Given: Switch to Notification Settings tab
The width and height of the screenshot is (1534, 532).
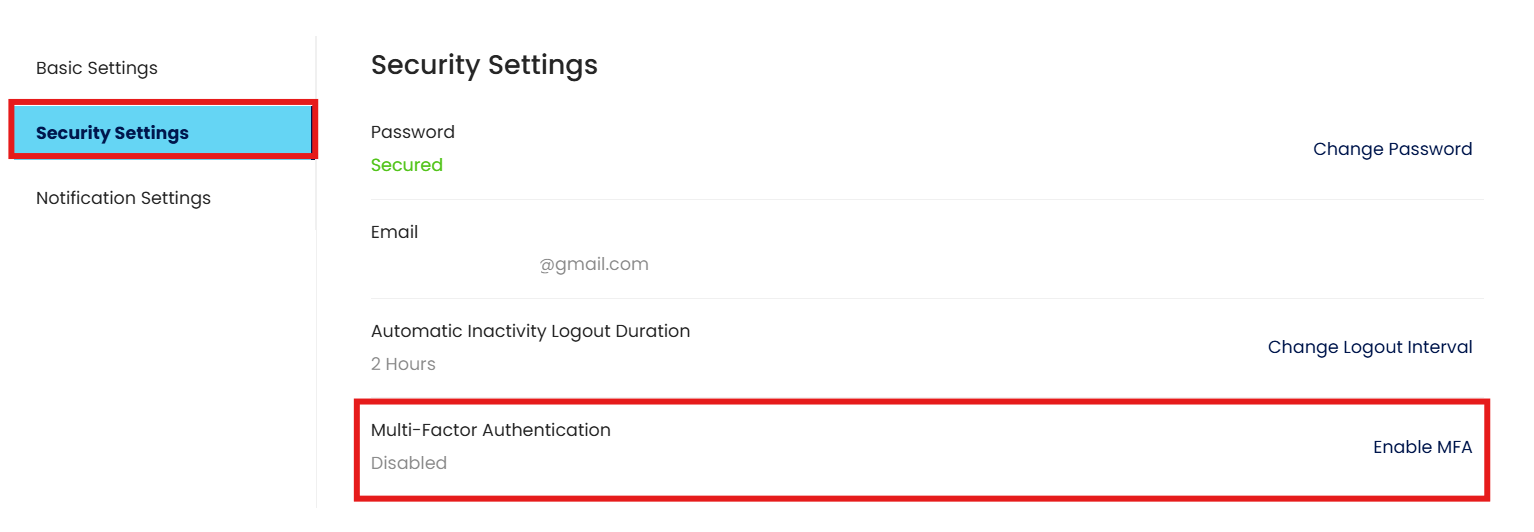Looking at the screenshot, I should coord(123,198).
